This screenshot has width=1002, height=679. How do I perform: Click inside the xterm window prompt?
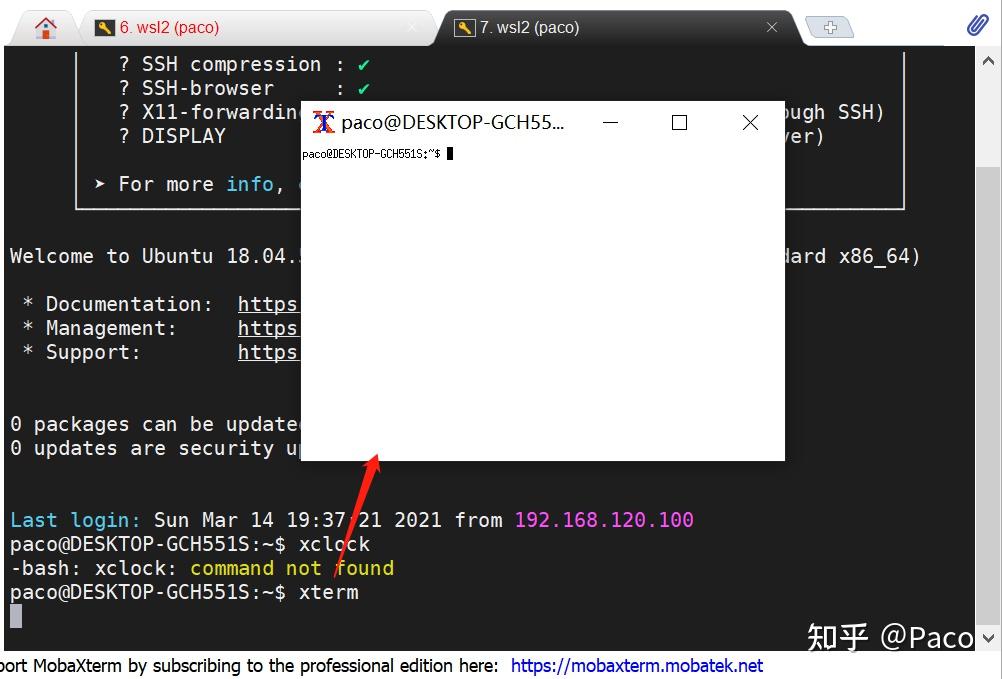click(448, 153)
